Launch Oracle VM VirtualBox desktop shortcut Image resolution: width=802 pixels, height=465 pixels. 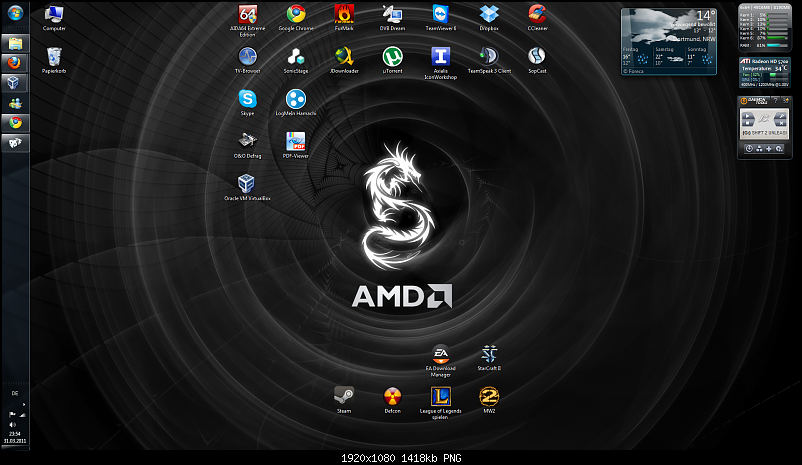pos(247,188)
